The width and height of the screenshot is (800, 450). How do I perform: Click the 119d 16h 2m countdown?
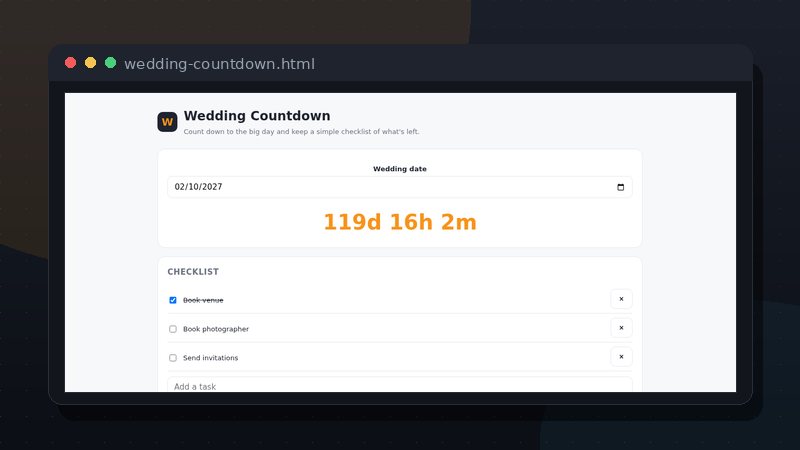399,222
